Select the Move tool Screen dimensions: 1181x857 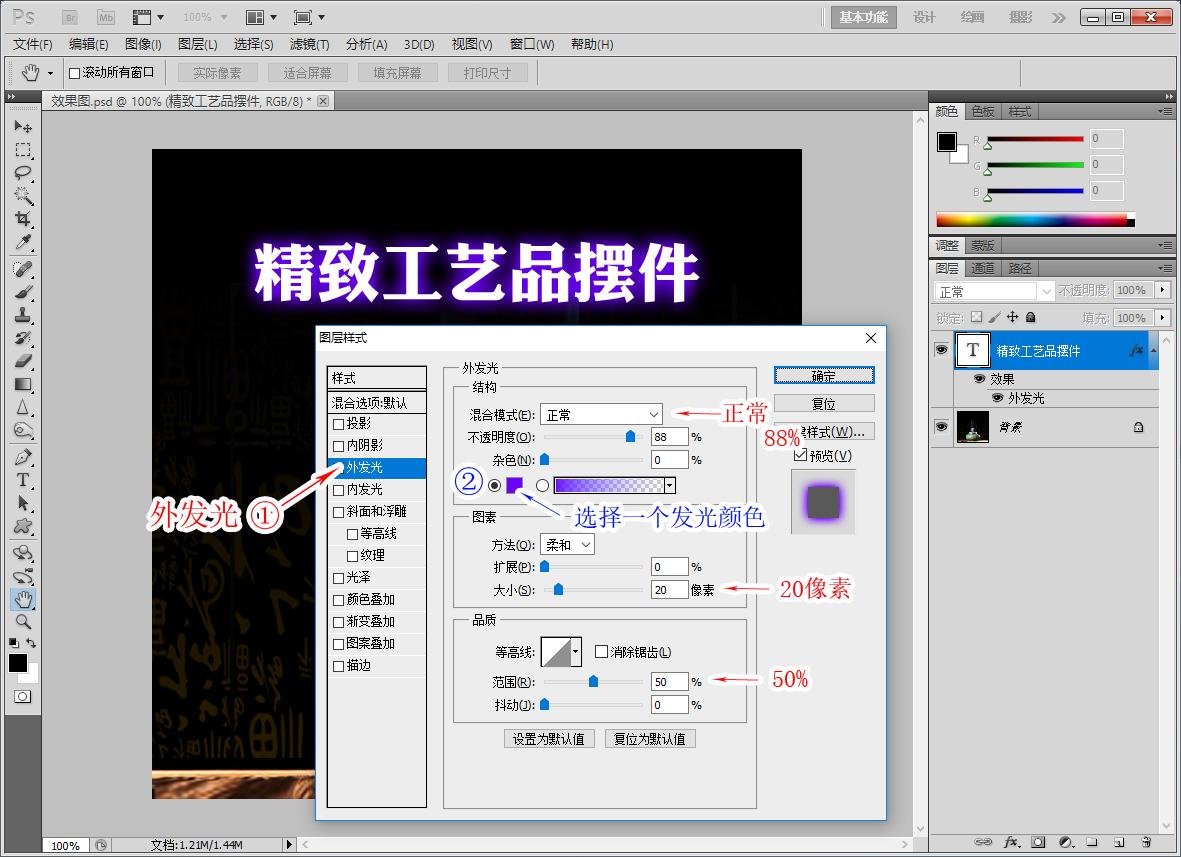click(22, 126)
